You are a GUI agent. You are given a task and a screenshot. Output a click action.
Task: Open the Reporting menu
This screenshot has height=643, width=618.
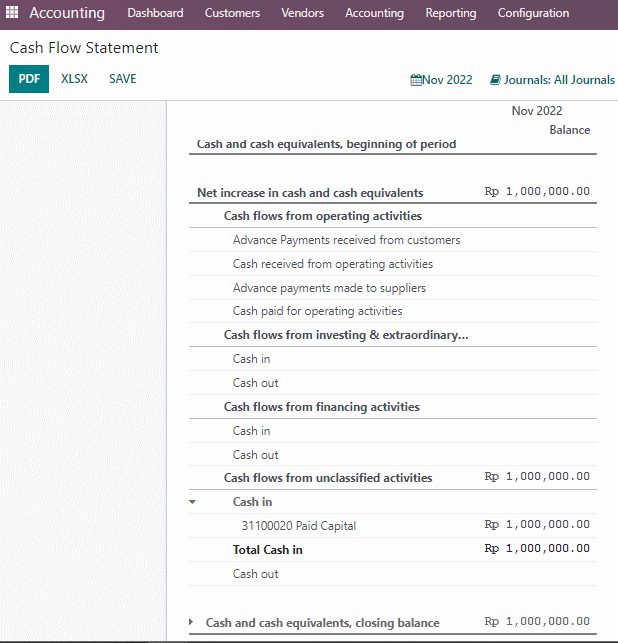pos(451,13)
